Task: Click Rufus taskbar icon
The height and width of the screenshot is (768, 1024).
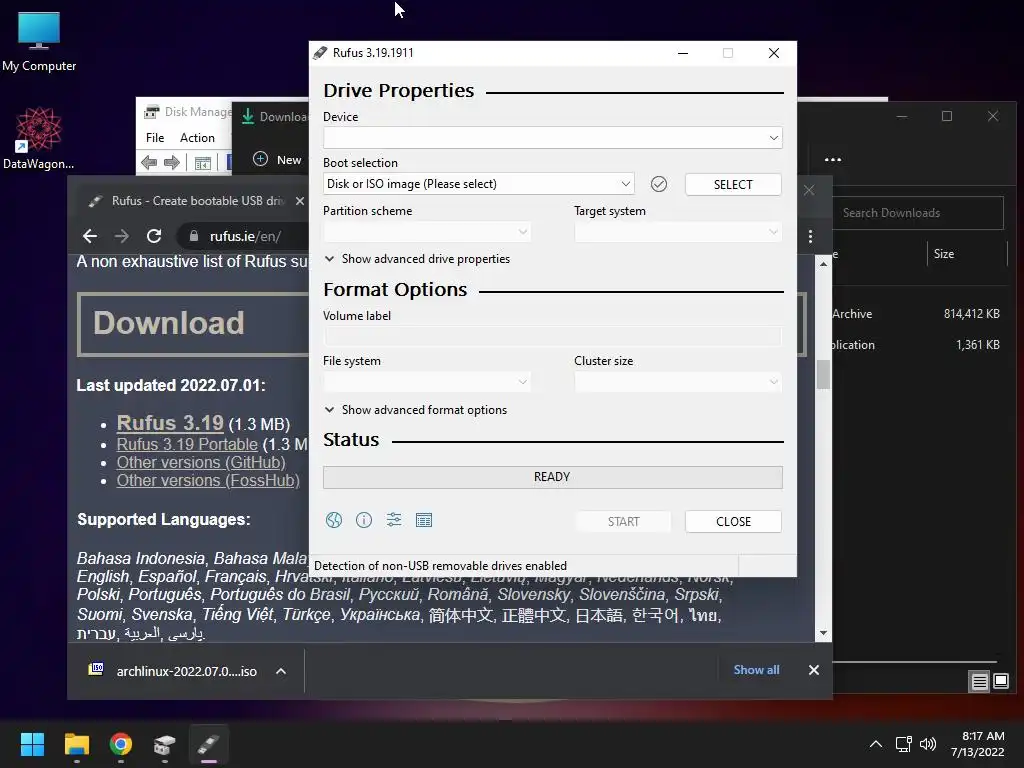Action: tap(209, 744)
